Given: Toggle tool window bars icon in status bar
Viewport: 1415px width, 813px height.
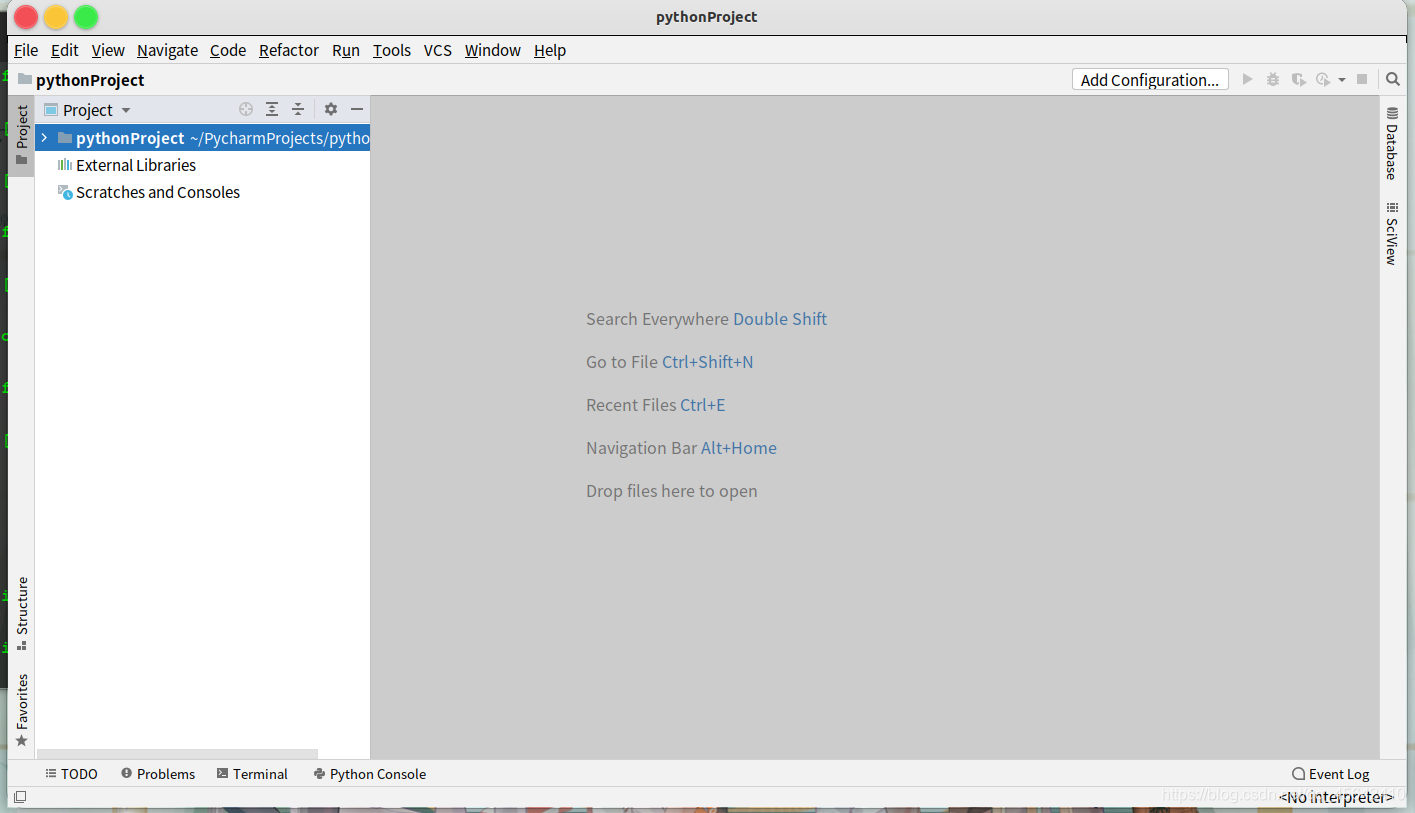Looking at the screenshot, I should click(x=20, y=797).
